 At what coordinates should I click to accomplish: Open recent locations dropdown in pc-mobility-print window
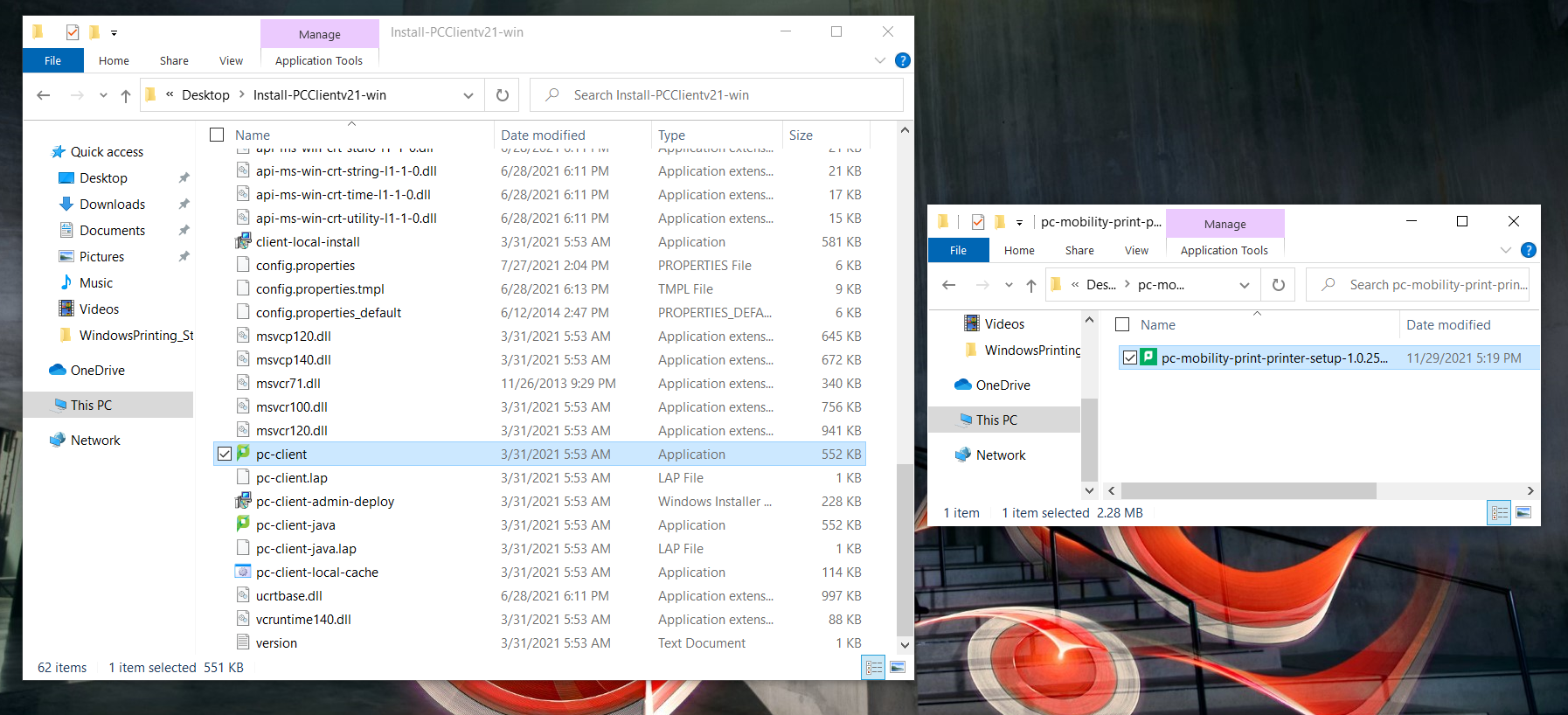(1009, 285)
